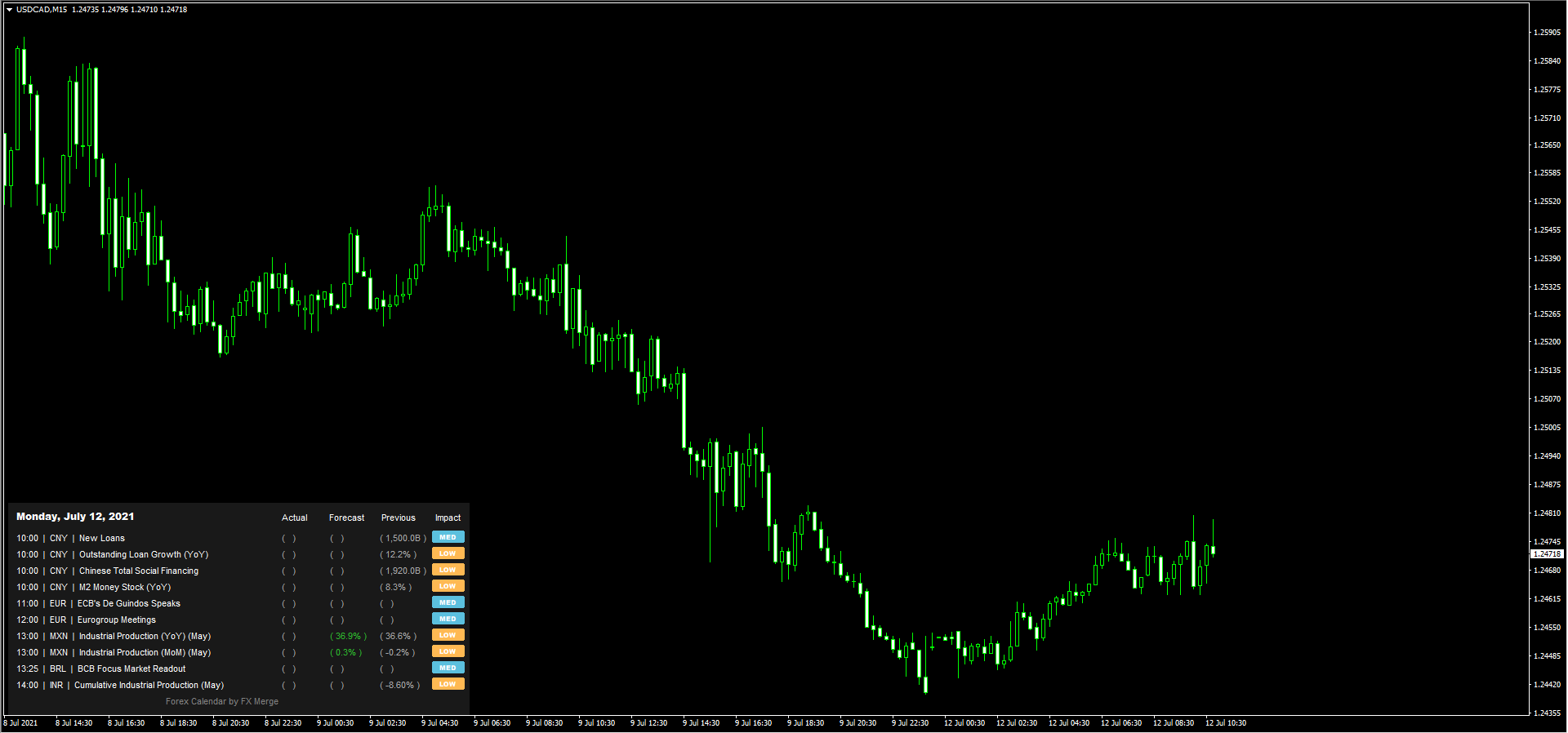Click the green forecast value 0.3%
Screen dimensions: 1568x733
(x=346, y=653)
